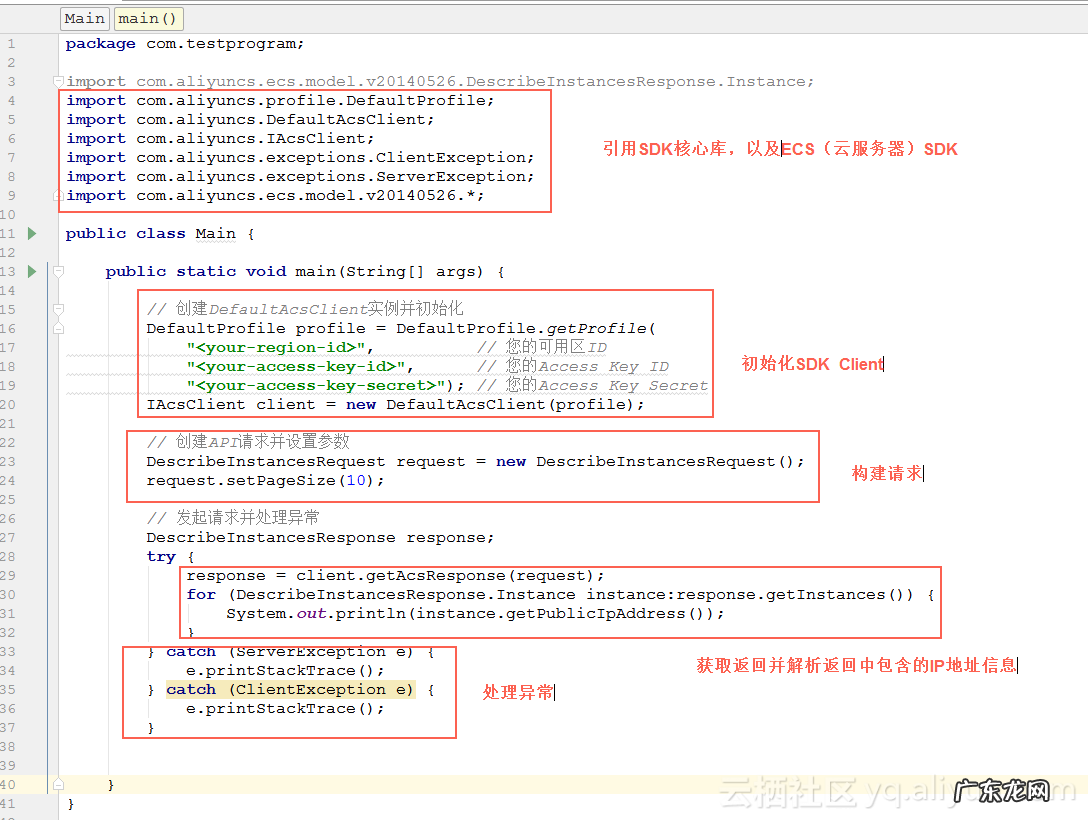Run the main() method via green gutter arrow
Screen dimensions: 1088x820
click(31, 271)
